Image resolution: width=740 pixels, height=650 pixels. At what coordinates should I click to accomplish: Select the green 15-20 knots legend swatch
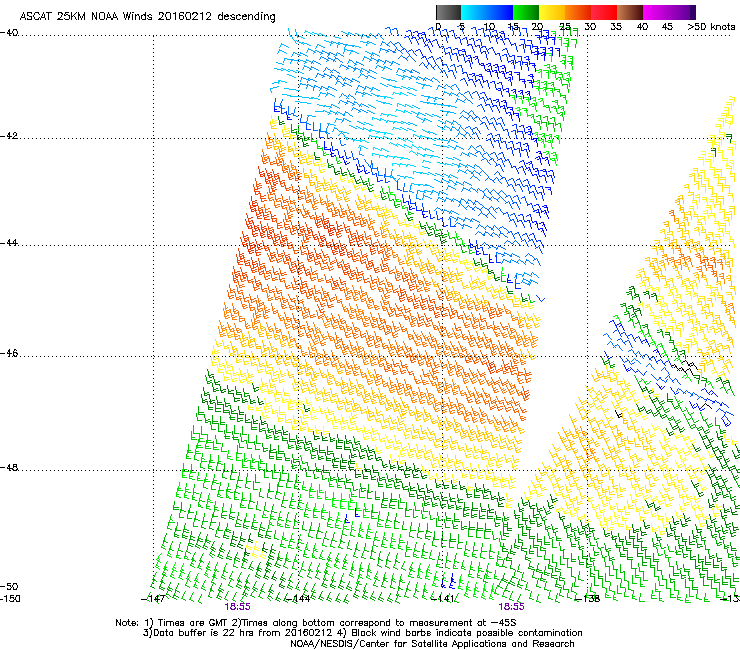(x=526, y=12)
